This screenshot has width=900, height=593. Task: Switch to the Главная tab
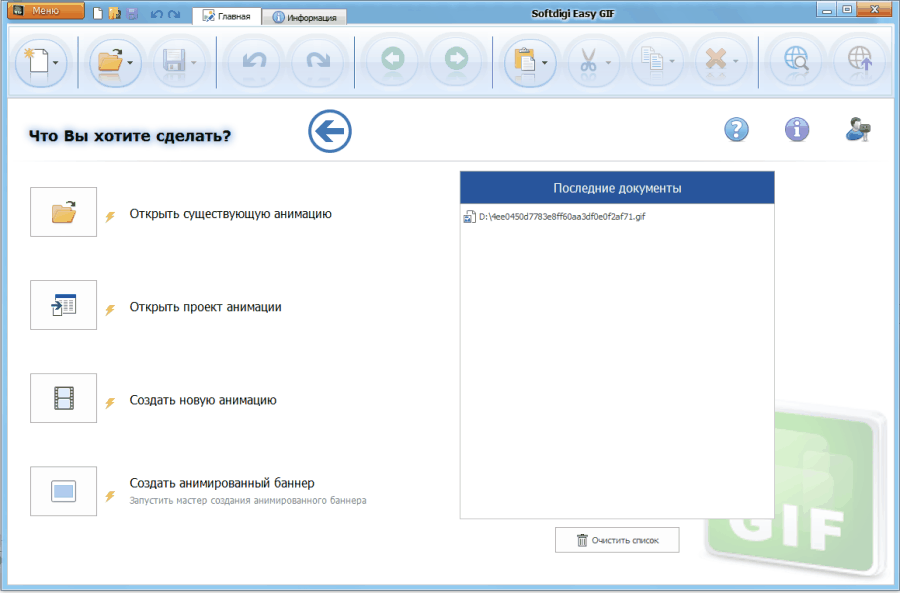click(227, 16)
